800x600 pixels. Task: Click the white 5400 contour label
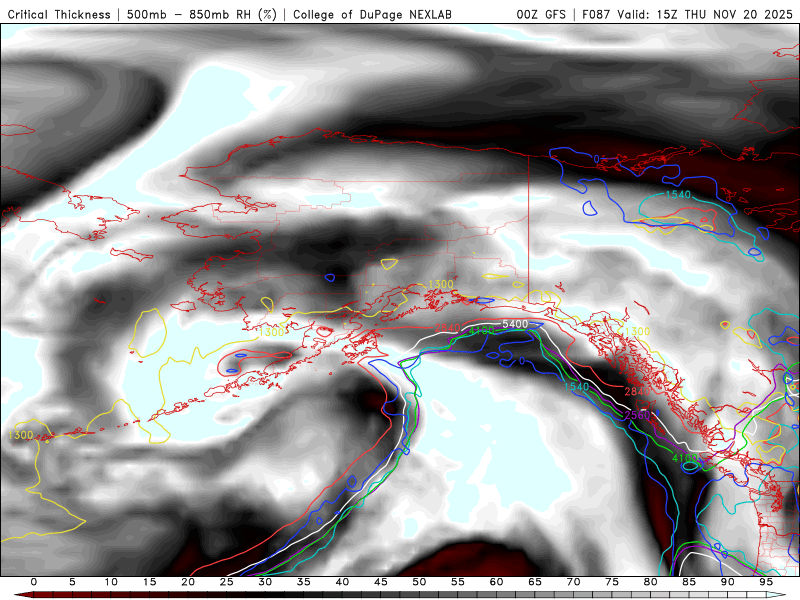tap(515, 324)
